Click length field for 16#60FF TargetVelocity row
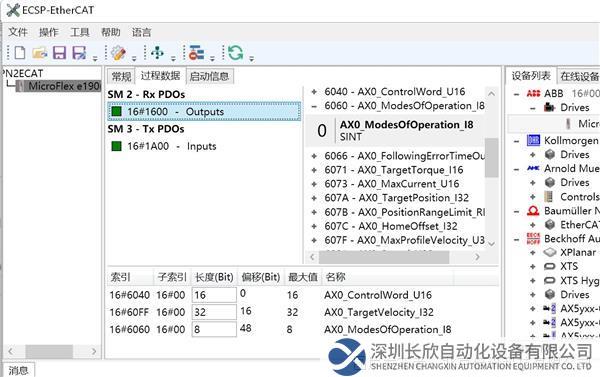The width and height of the screenshot is (600, 377). (214, 312)
